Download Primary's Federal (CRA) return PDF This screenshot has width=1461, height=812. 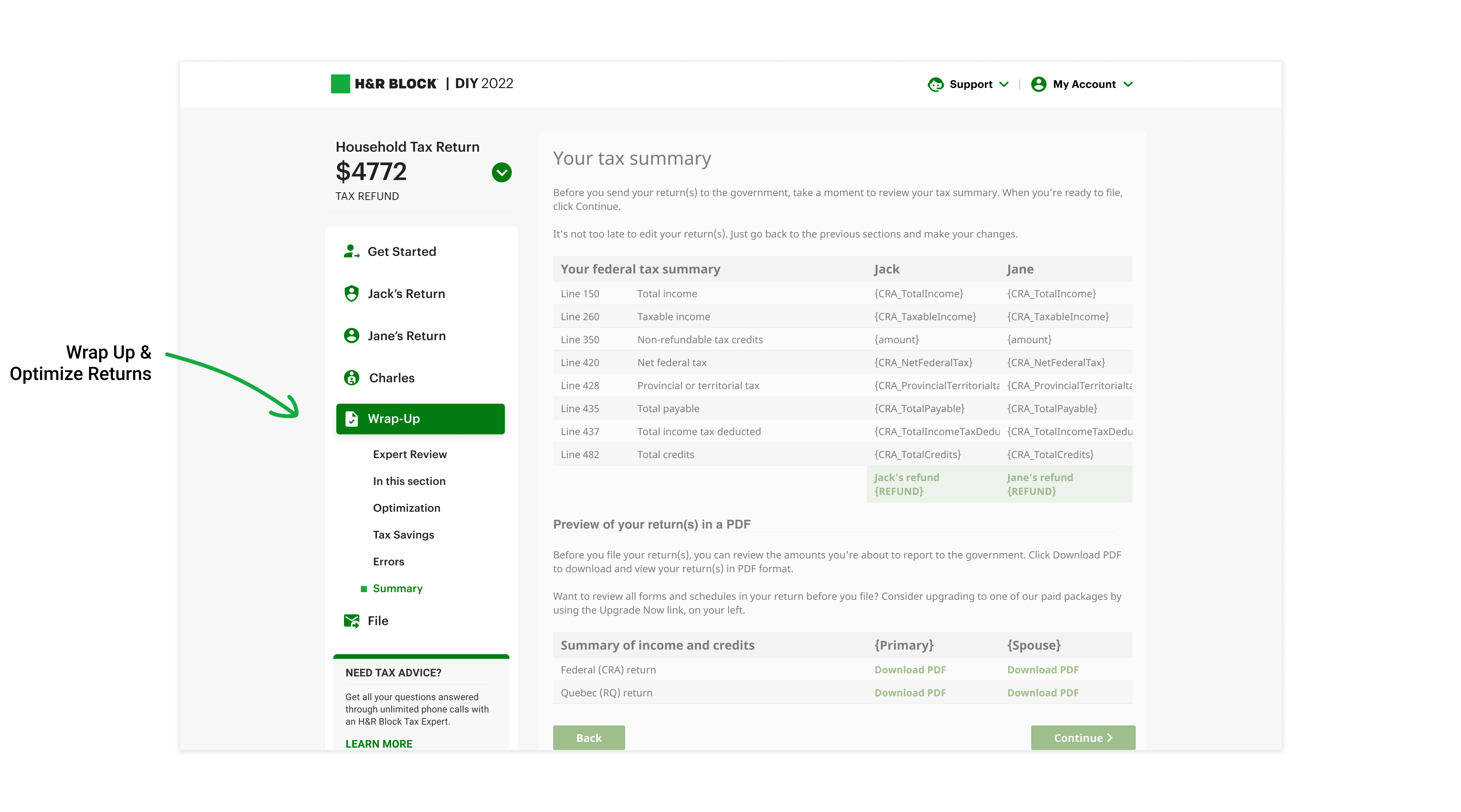[x=910, y=670]
